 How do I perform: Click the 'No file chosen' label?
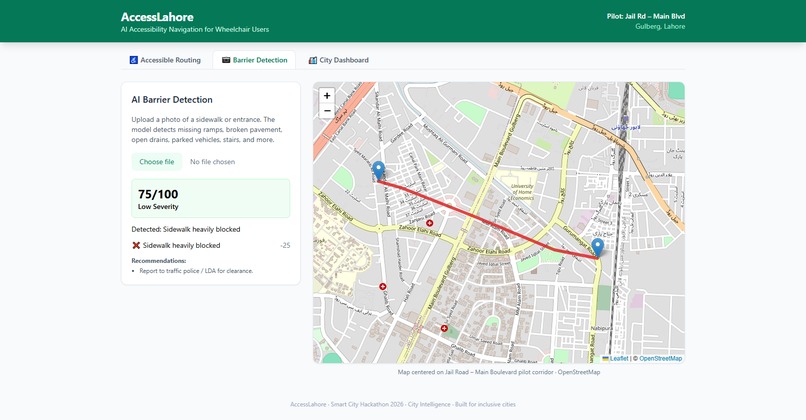tap(212, 161)
